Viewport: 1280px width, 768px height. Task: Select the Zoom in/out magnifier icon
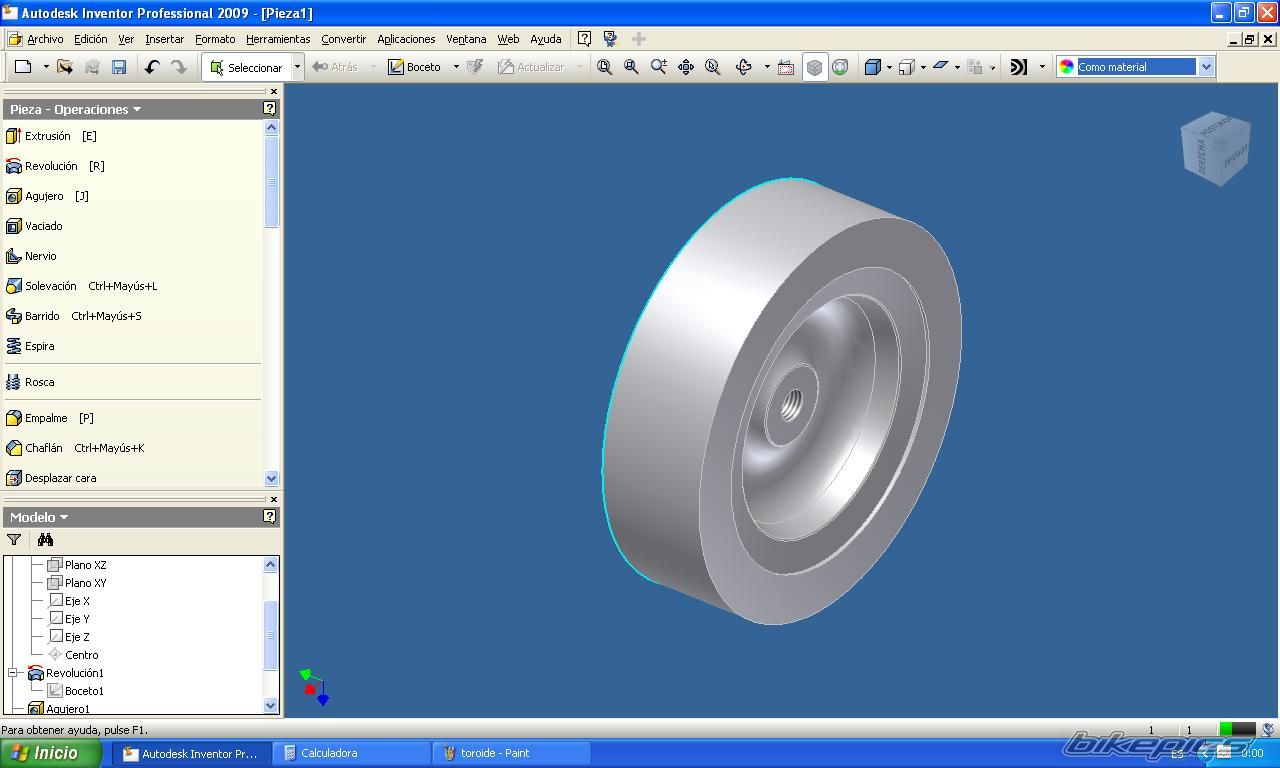click(658, 67)
